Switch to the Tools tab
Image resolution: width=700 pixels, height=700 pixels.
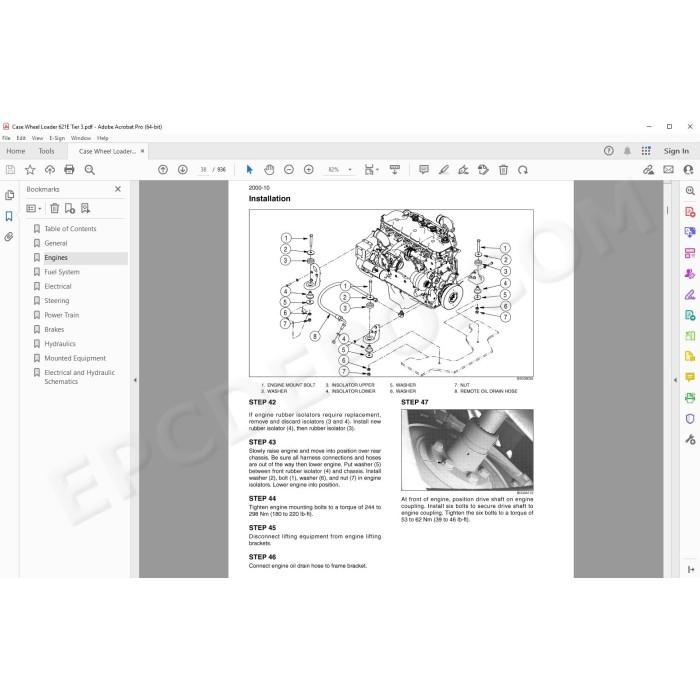pos(46,151)
